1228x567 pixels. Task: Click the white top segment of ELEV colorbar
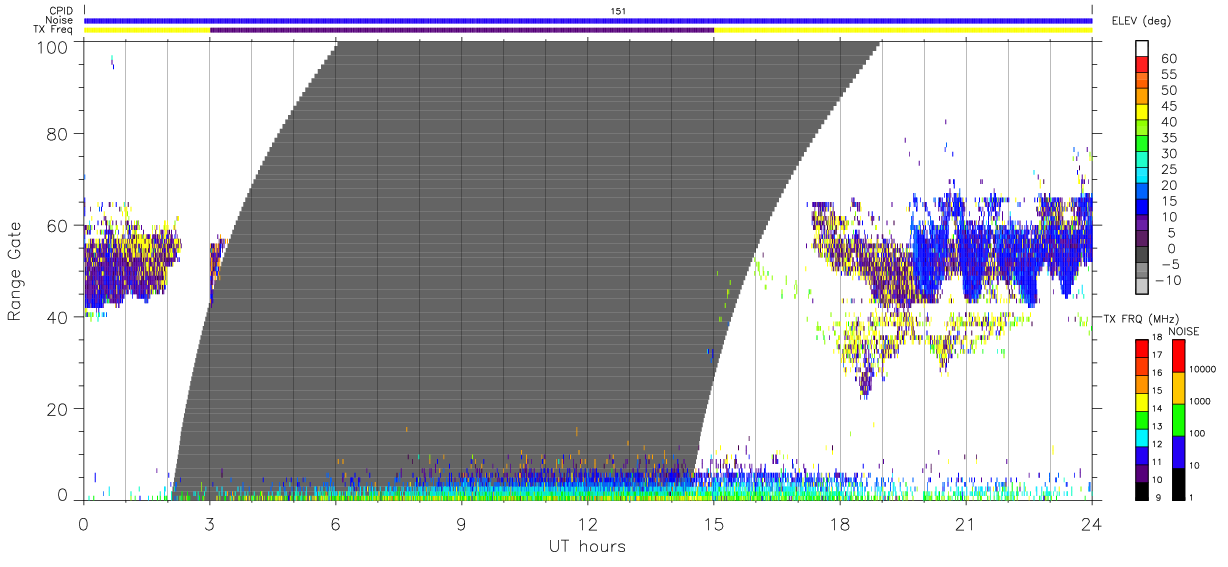point(1142,50)
